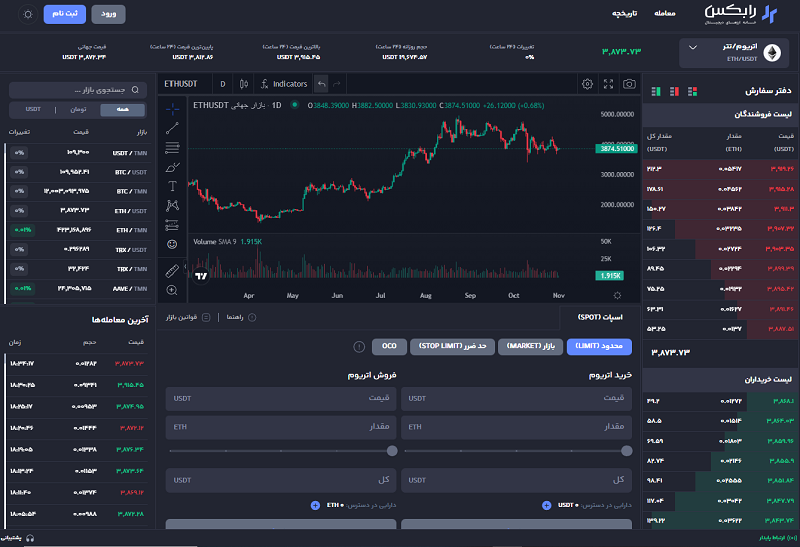Select the OCO order type
Viewport: 800px width, 547px height.
389,346
